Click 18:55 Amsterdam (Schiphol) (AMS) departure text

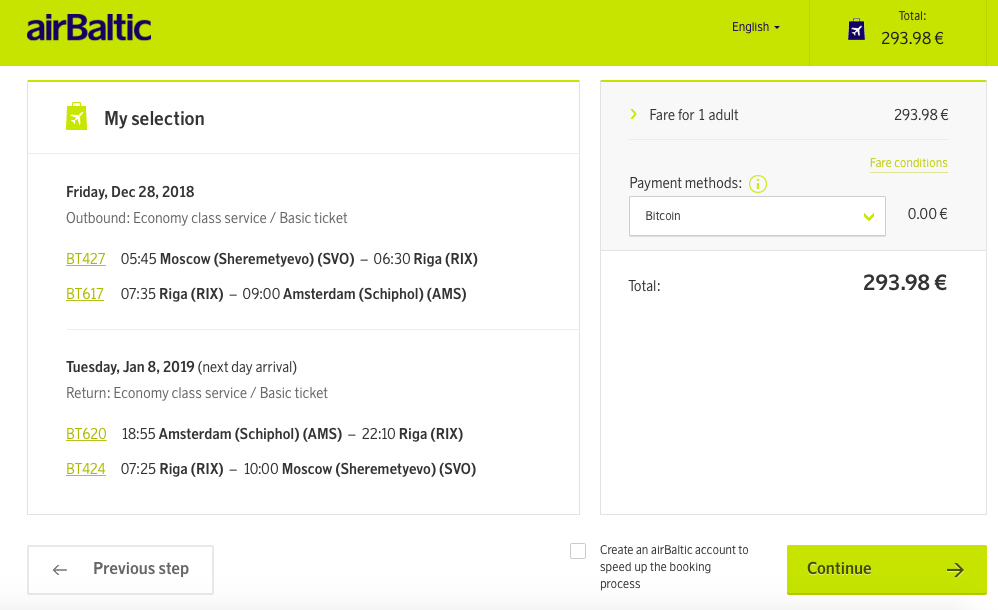232,434
